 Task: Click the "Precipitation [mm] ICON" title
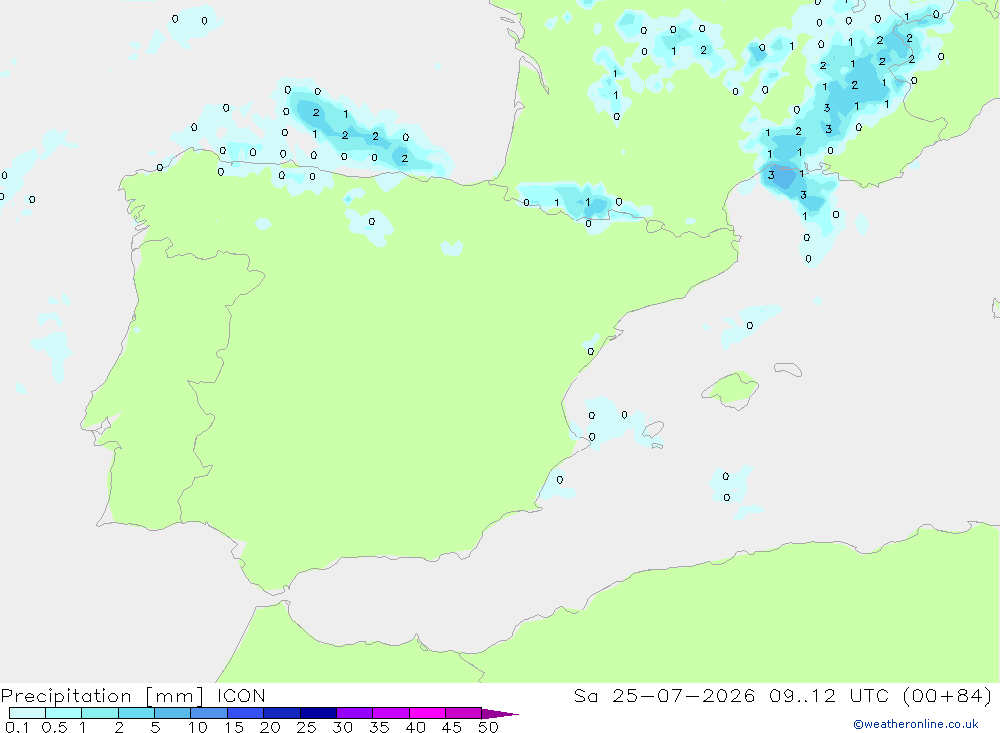click(133, 696)
